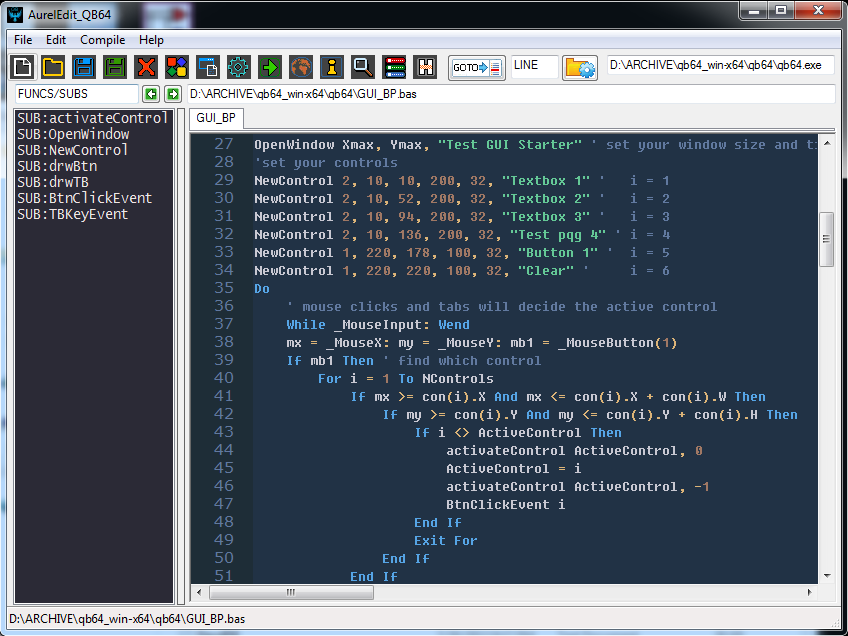This screenshot has width=848, height=636.
Task: Click the green left arrow button
Action: [151, 94]
